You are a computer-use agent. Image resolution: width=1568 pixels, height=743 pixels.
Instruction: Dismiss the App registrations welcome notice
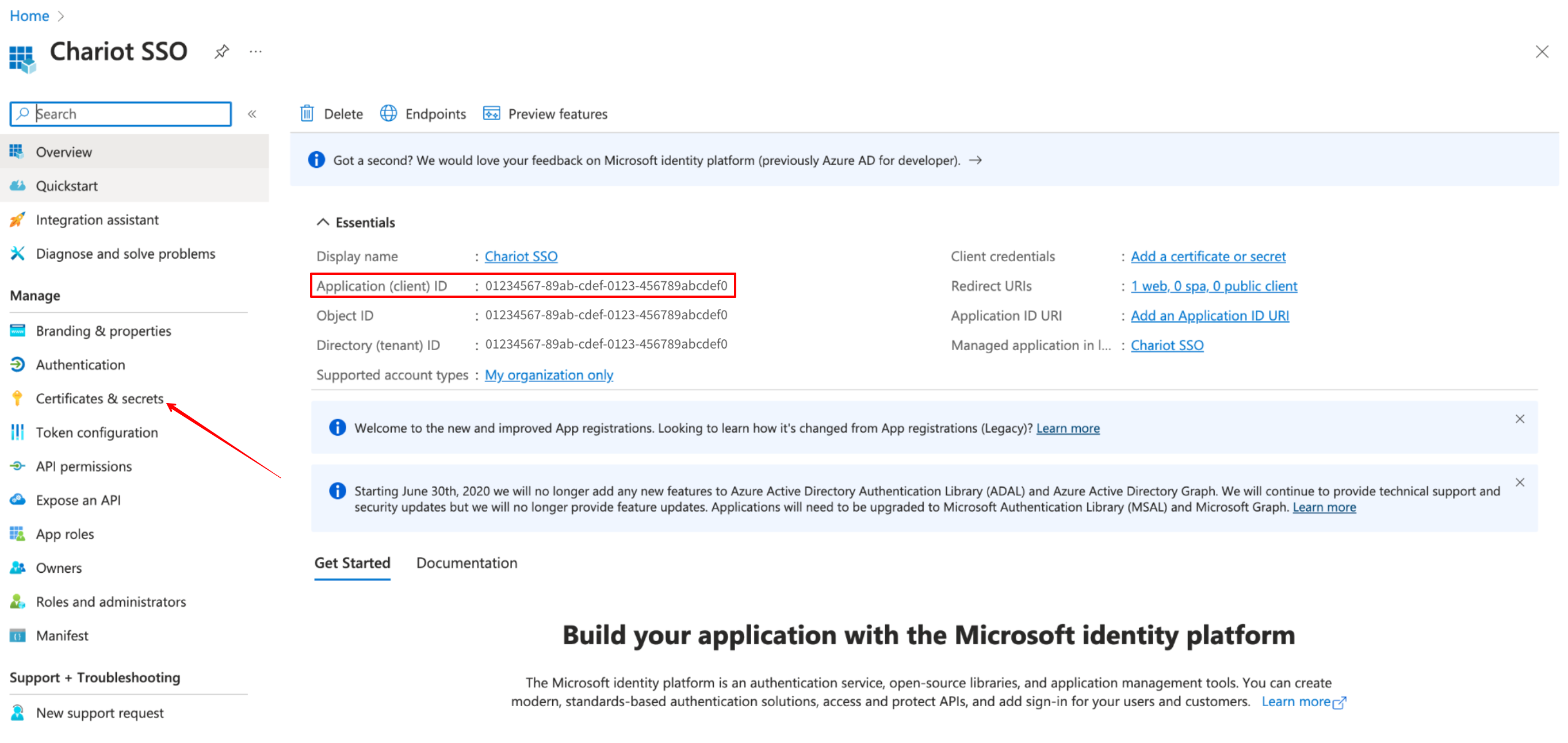click(1520, 419)
